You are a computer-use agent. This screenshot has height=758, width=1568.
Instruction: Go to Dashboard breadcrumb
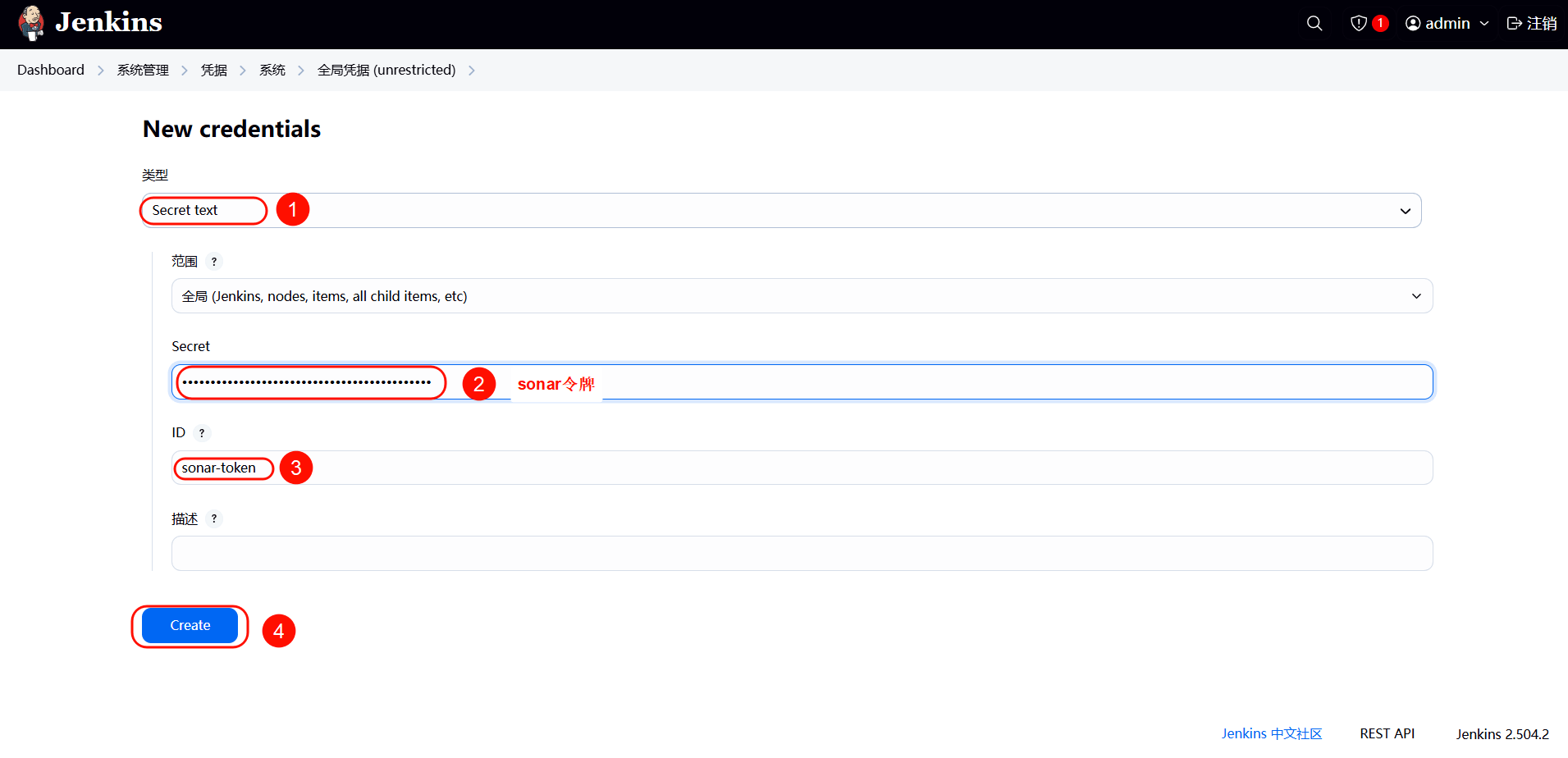(x=51, y=71)
